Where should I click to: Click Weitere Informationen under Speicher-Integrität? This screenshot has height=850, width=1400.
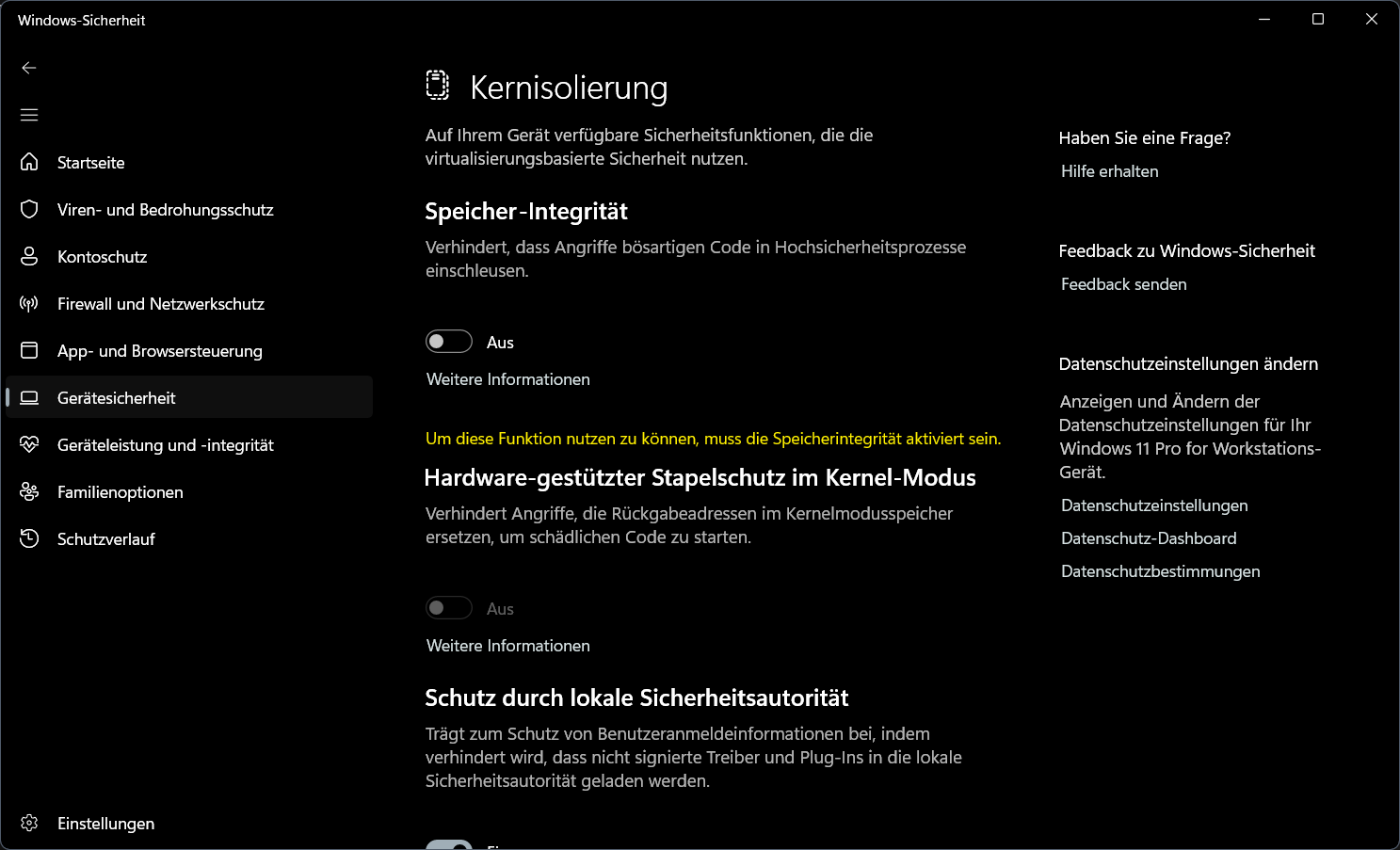tap(508, 379)
